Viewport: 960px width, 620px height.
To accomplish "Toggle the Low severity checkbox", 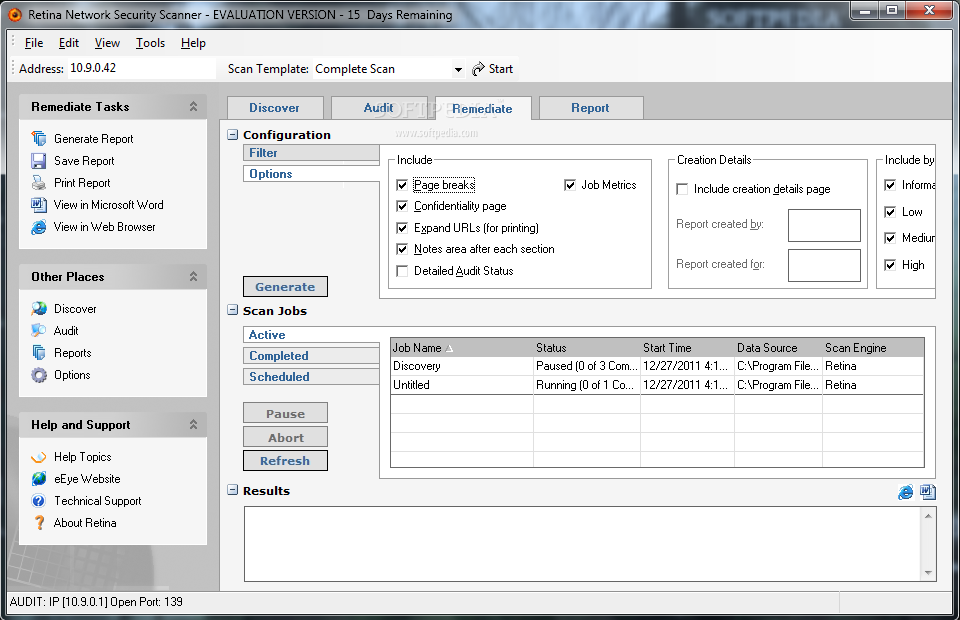I will (x=890, y=212).
